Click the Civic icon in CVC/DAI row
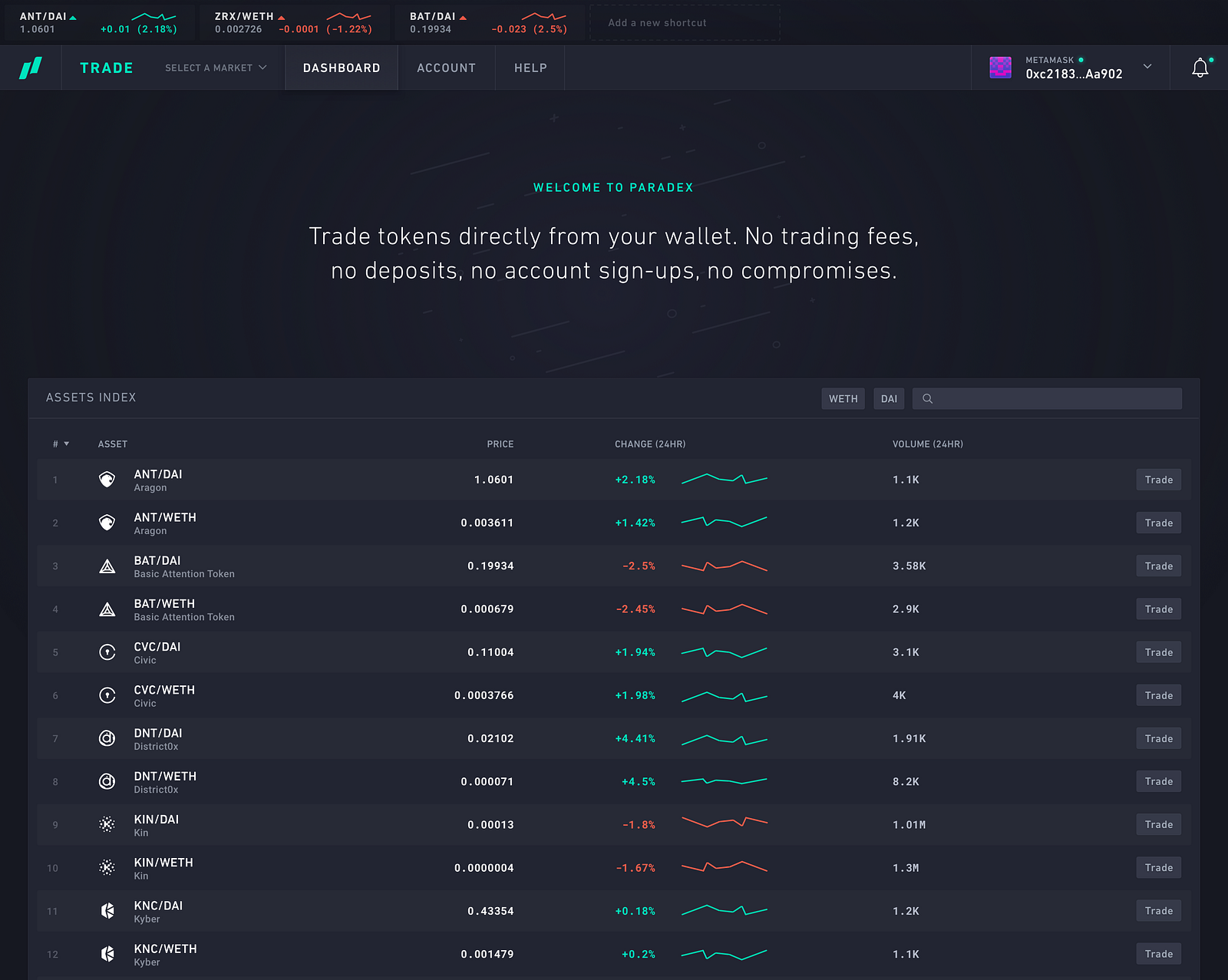The height and width of the screenshot is (980, 1228). point(107,652)
